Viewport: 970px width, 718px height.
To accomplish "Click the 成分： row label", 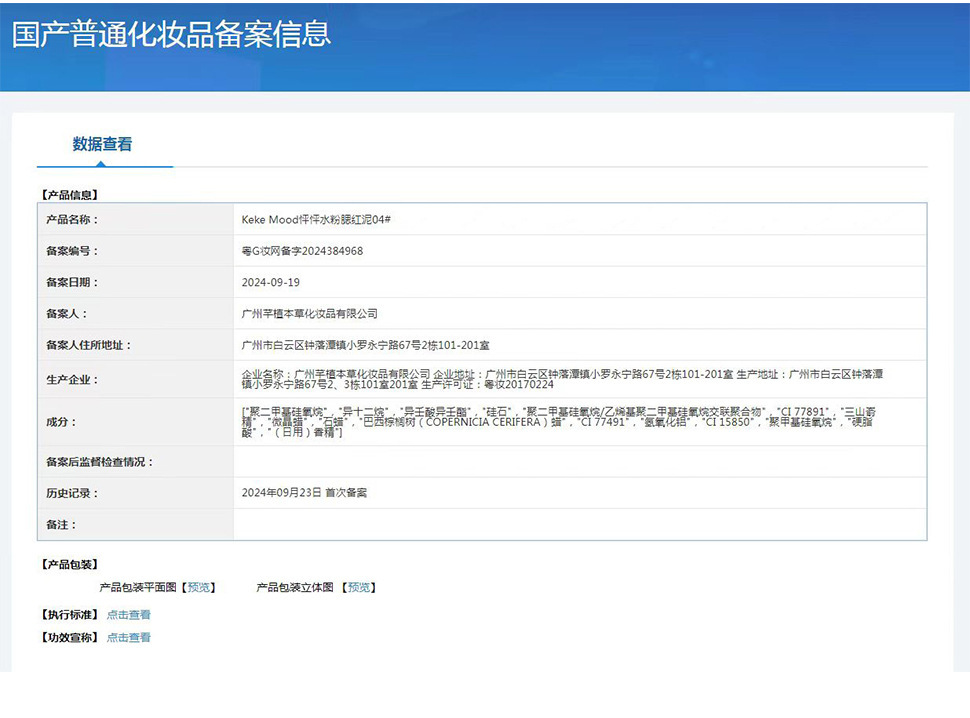I will [x=61, y=422].
